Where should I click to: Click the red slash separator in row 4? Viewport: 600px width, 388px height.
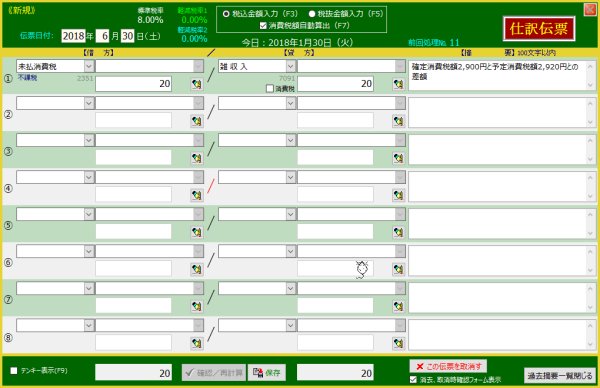pyautogui.click(x=211, y=186)
